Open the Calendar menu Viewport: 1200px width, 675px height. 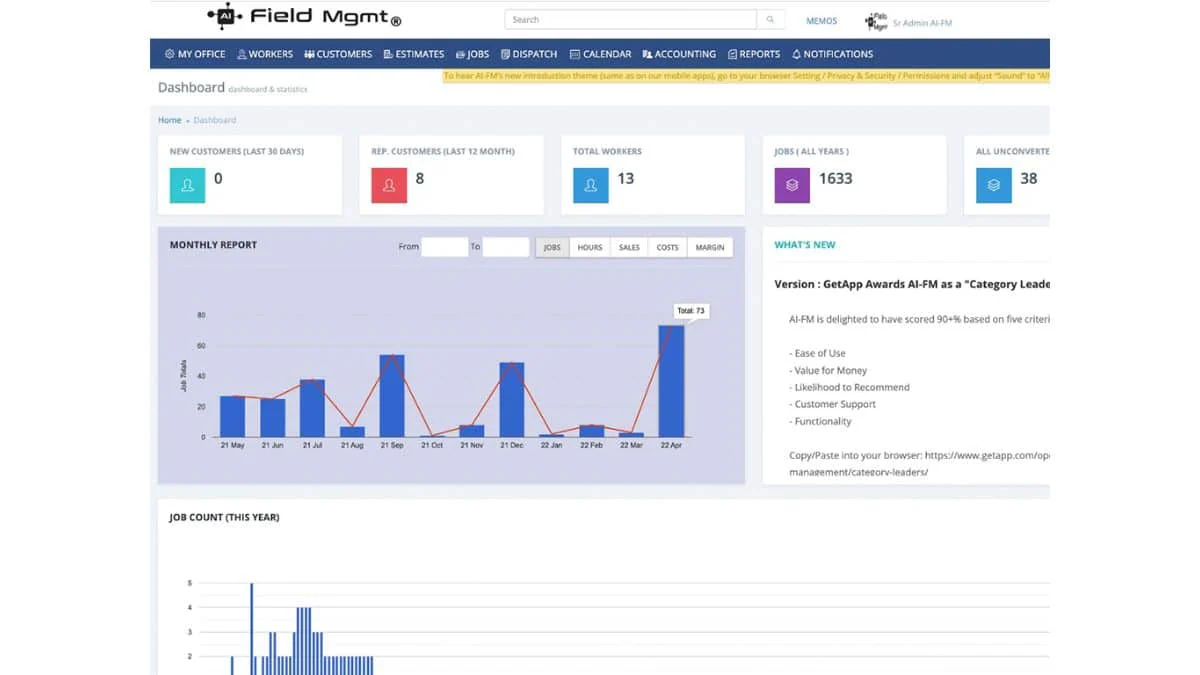pyautogui.click(x=600, y=54)
